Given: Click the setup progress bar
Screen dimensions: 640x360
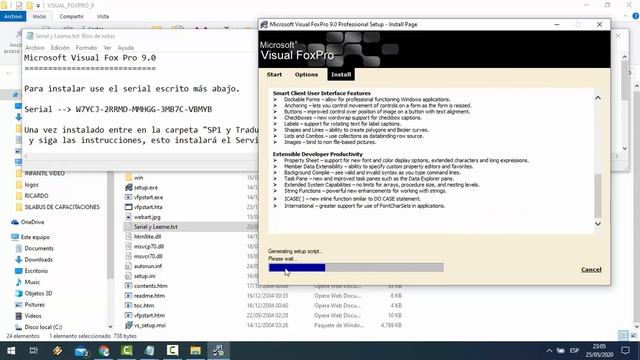Looking at the screenshot, I should coord(356,268).
